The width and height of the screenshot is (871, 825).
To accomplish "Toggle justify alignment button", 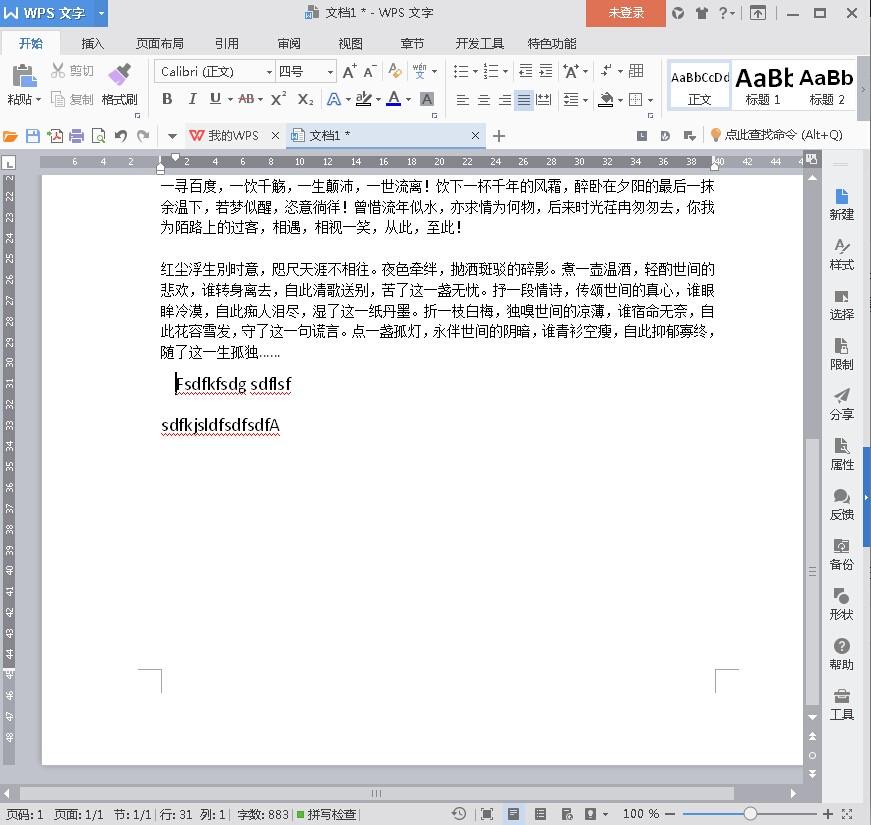I will pyautogui.click(x=524, y=100).
